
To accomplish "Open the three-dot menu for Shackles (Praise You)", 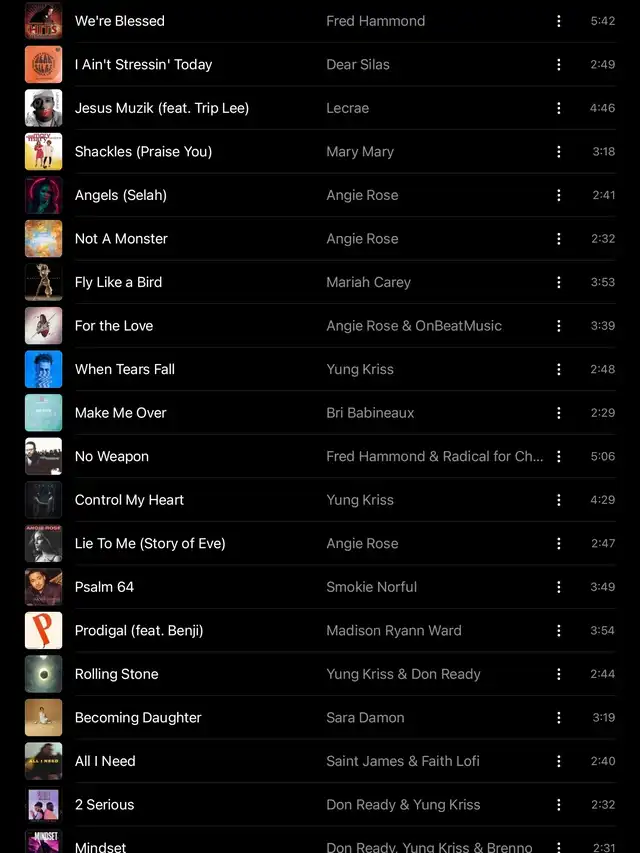I will tap(558, 152).
